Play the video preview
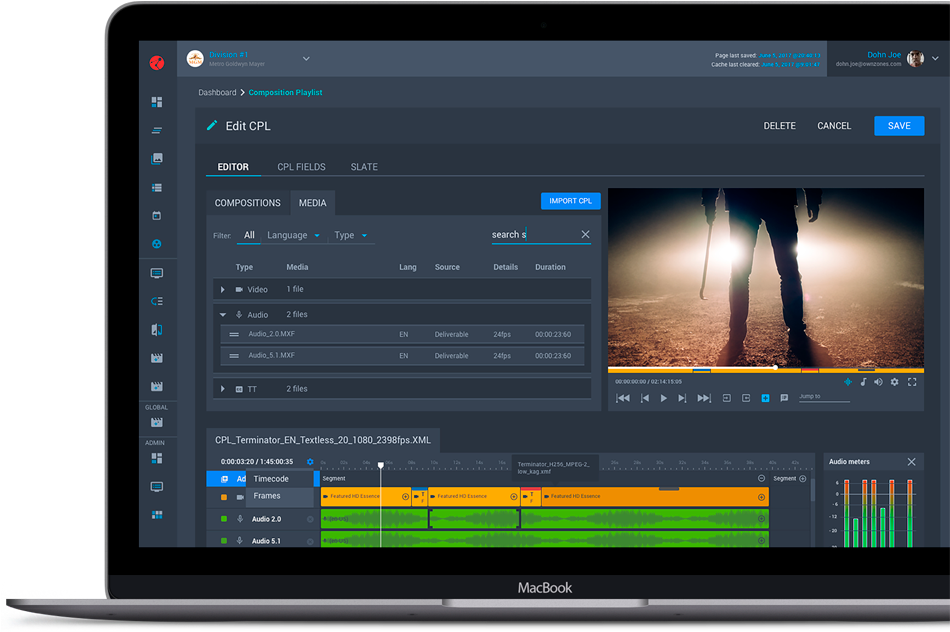This screenshot has height=632, width=950. pos(663,398)
